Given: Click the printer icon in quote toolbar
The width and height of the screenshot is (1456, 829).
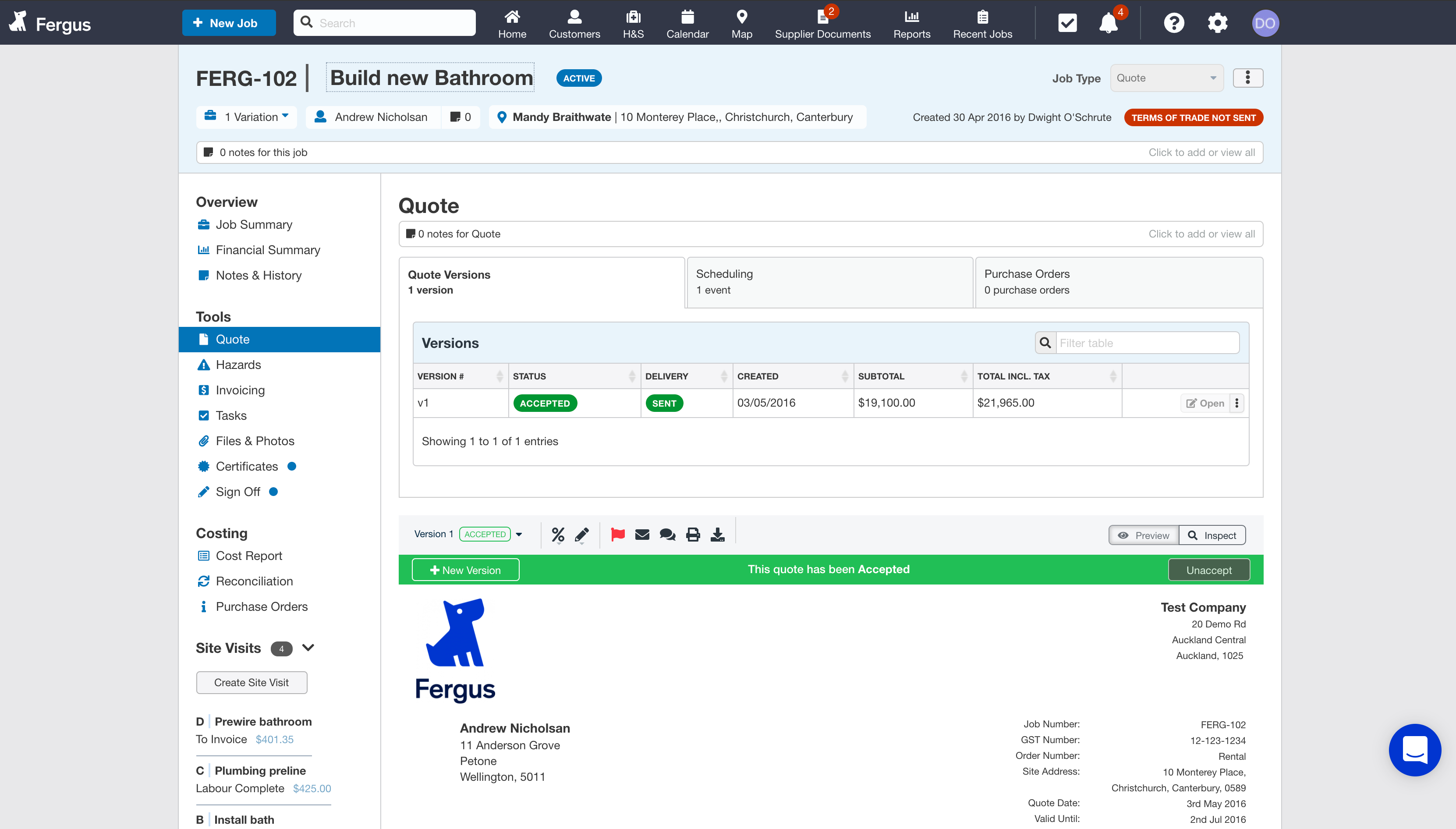Looking at the screenshot, I should pyautogui.click(x=693, y=534).
